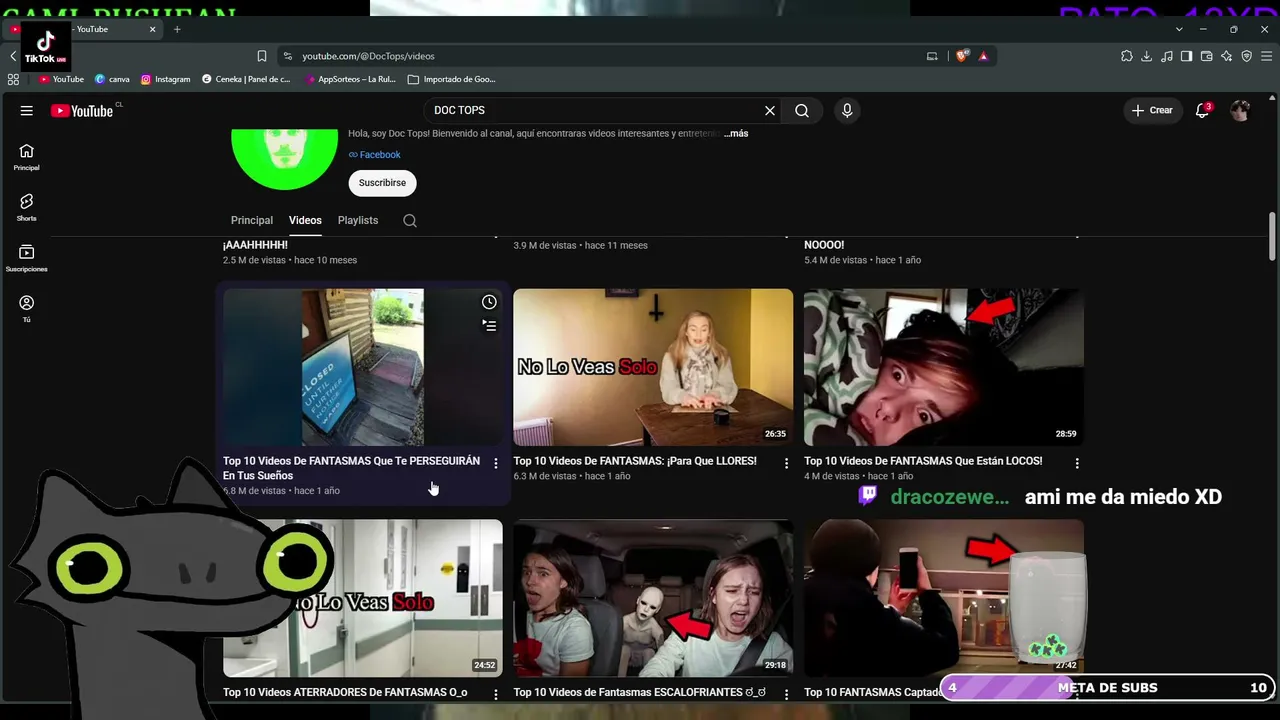The width and height of the screenshot is (1280, 720).
Task: Go to Principal in the left sidebar
Action: click(x=27, y=157)
